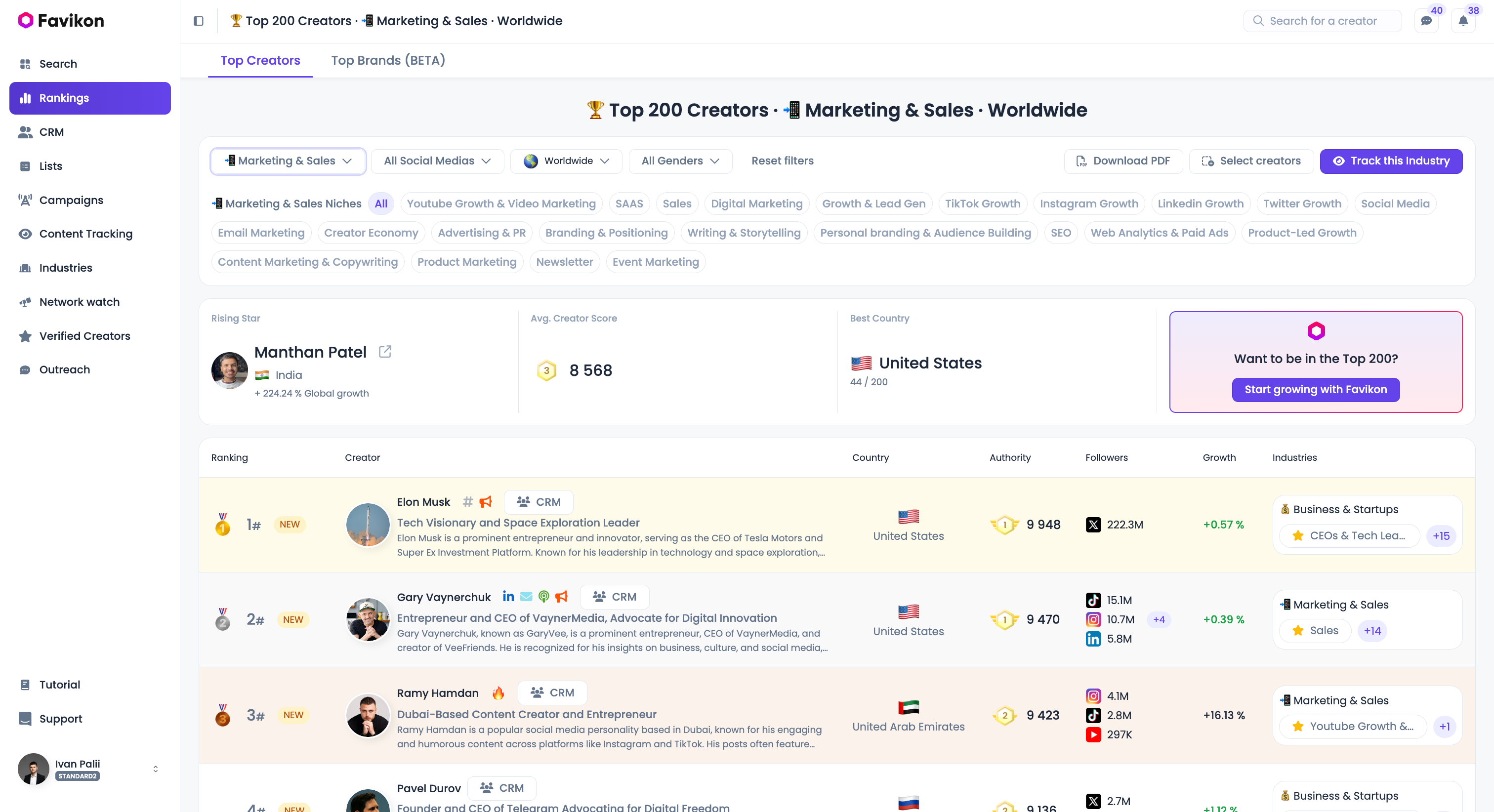Image resolution: width=1494 pixels, height=812 pixels.
Task: Open the All Social Medias dropdown
Action: click(x=437, y=161)
